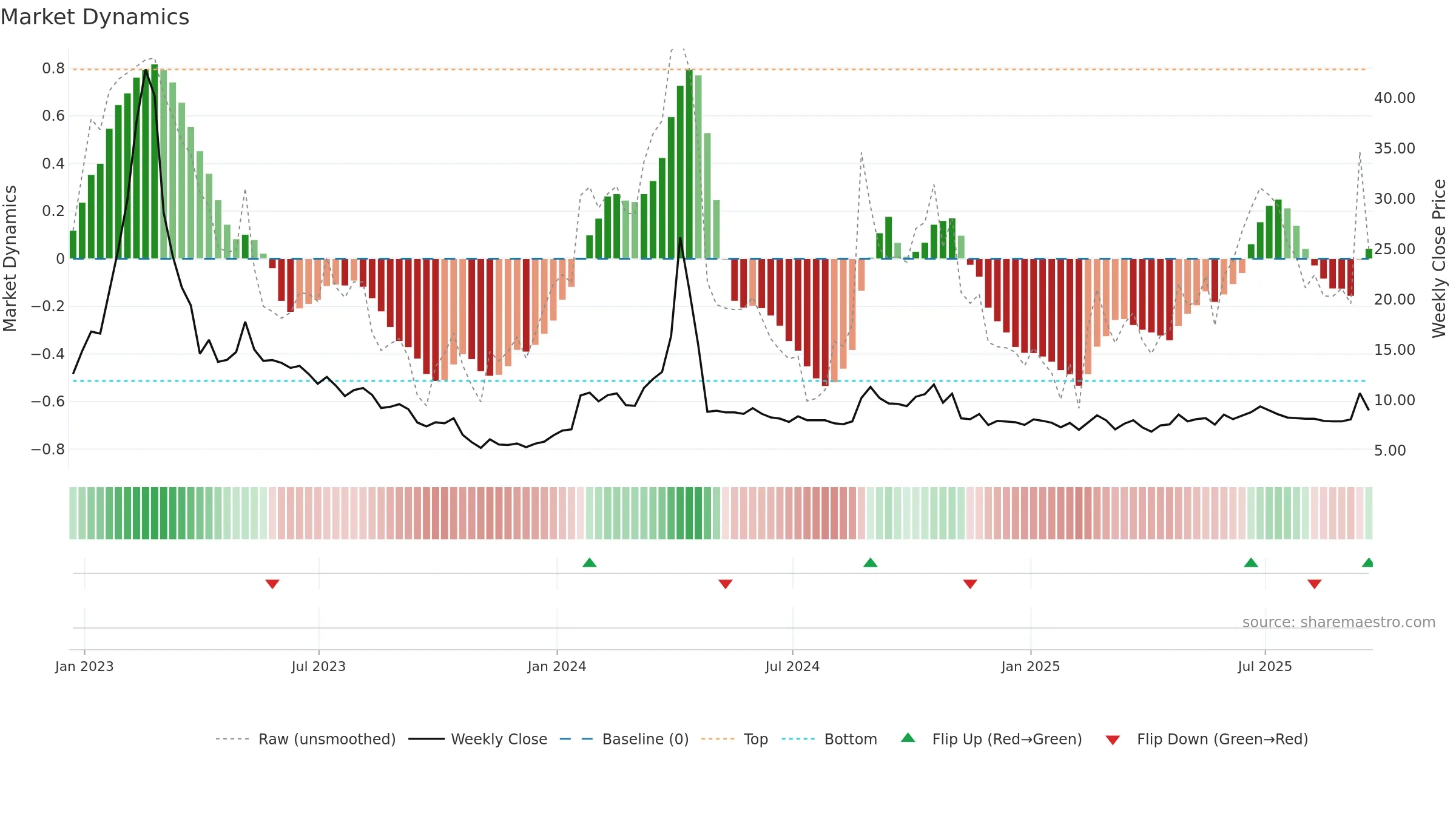Click the 25.00 right axis price label
The width and height of the screenshot is (1456, 819).
pos(1394,249)
